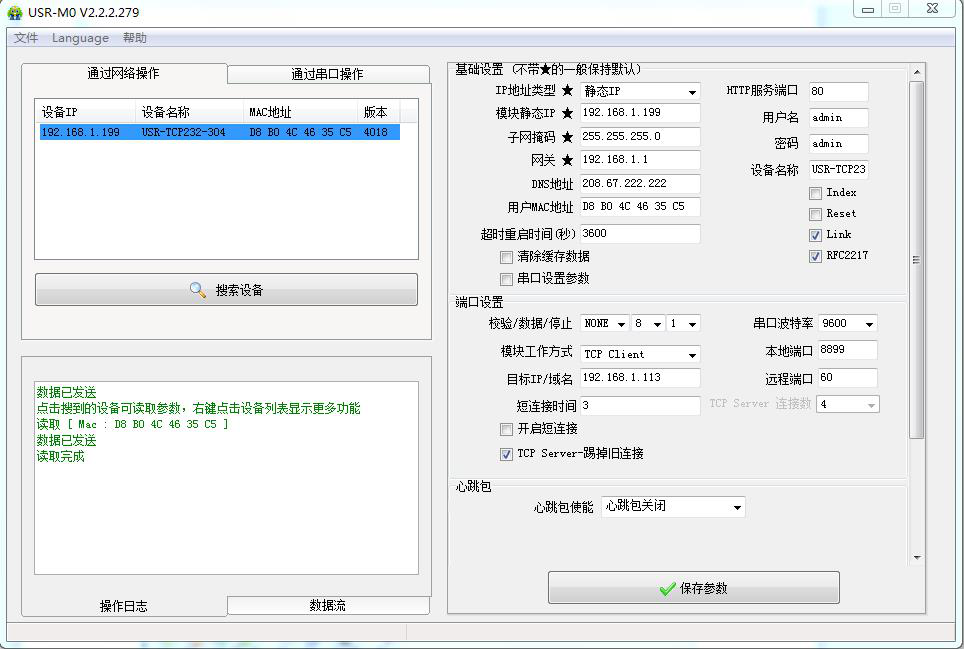Expand the 模块工作方式 TCP Client dropdown
Screen dimensions: 964x649
pos(640,354)
